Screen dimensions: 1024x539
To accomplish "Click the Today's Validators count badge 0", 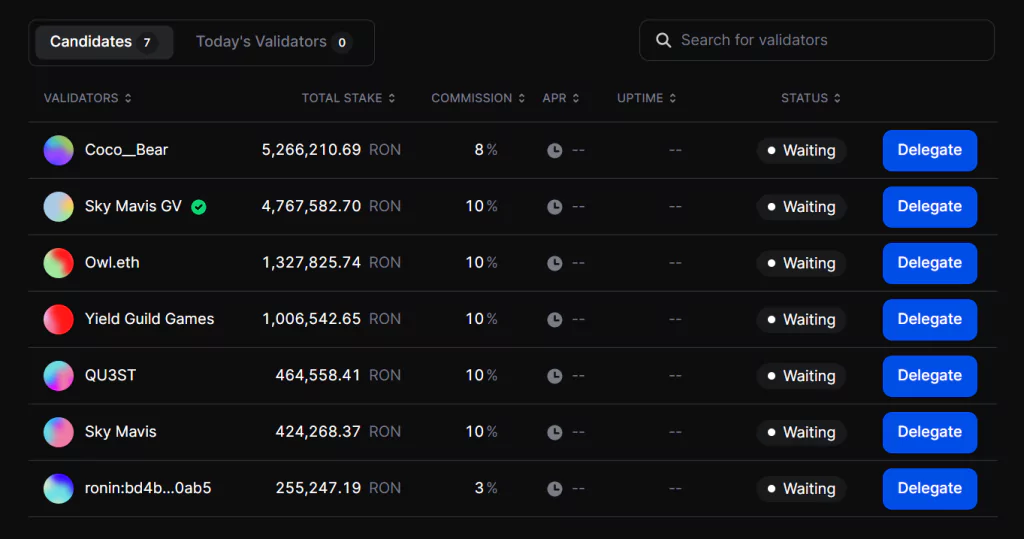I will [x=342, y=43].
